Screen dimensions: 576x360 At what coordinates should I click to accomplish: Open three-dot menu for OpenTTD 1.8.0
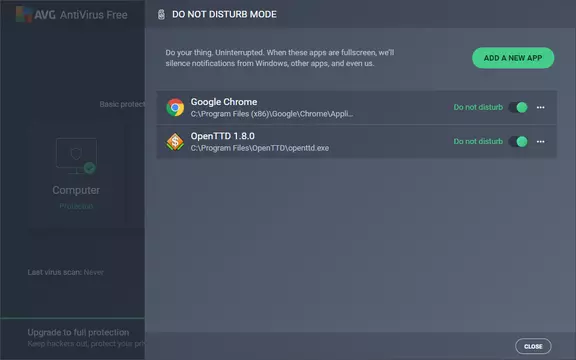click(x=540, y=141)
